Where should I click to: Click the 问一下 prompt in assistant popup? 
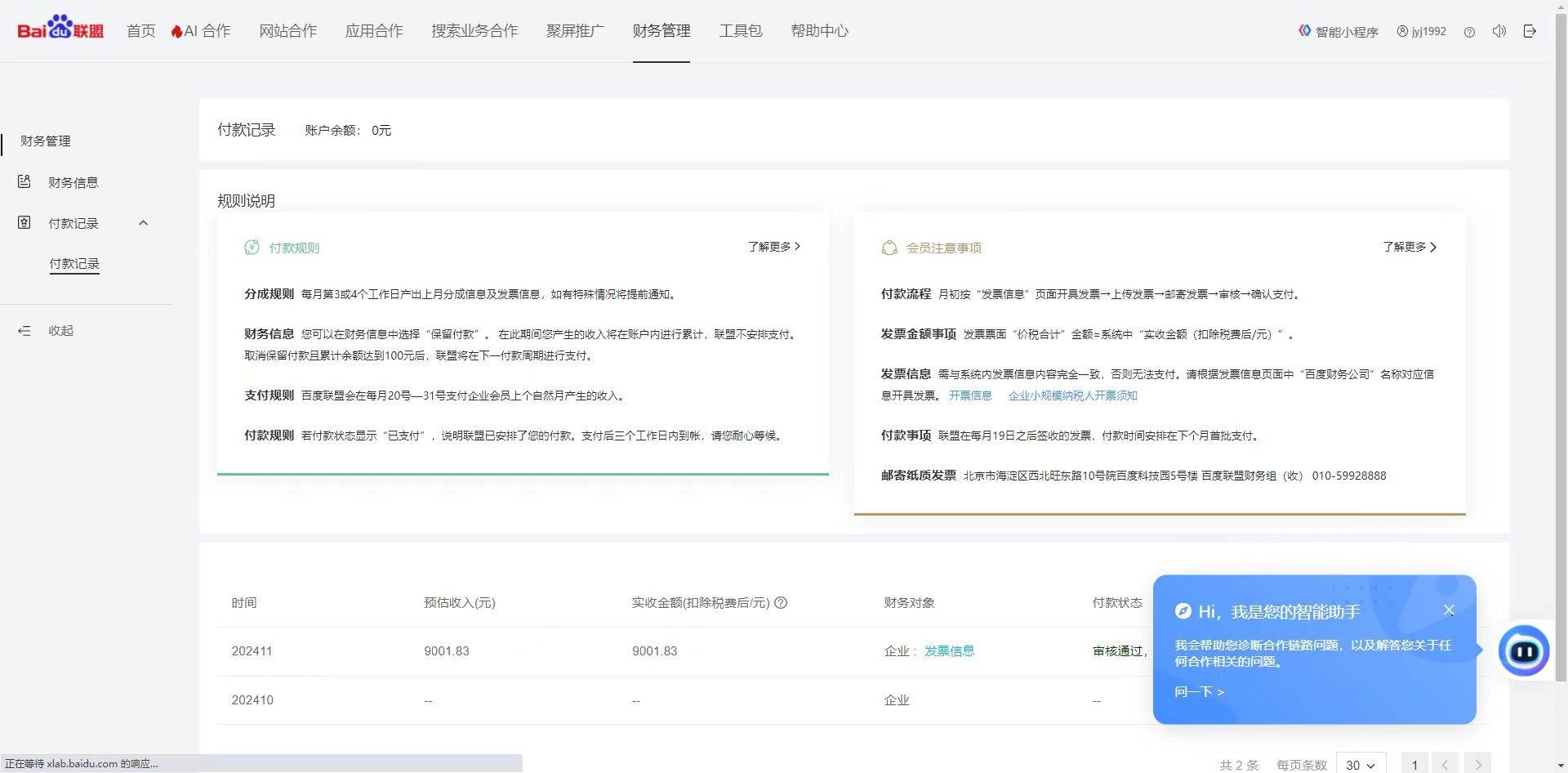coord(1198,691)
